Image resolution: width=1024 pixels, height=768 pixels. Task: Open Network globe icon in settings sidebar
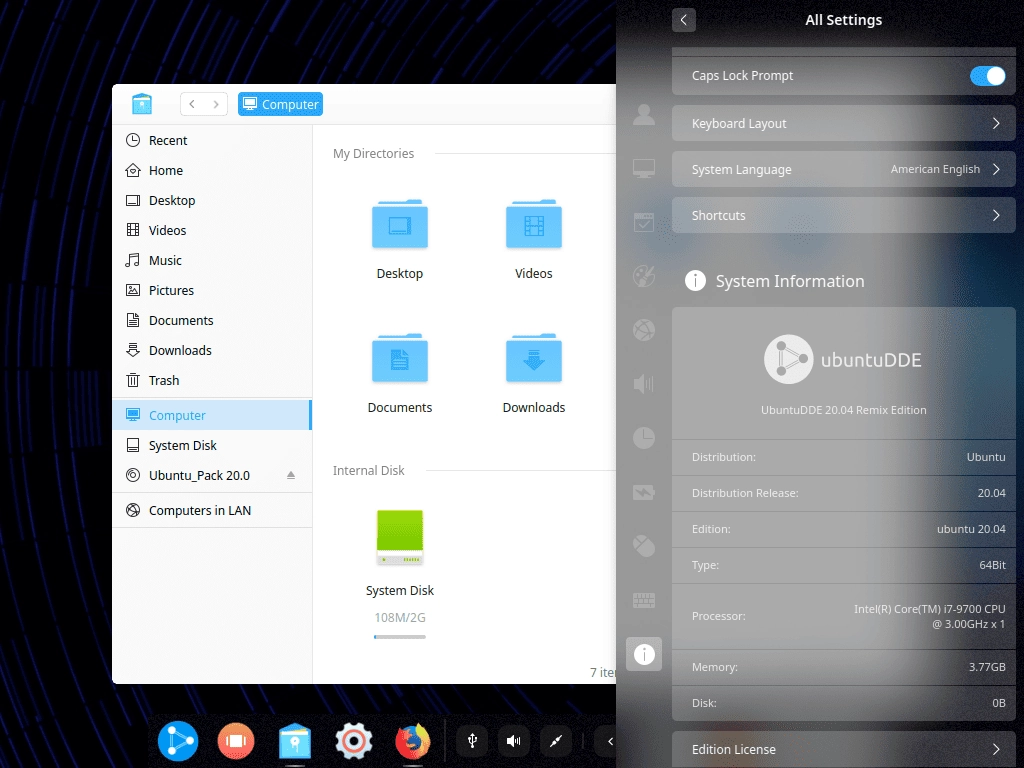click(644, 330)
